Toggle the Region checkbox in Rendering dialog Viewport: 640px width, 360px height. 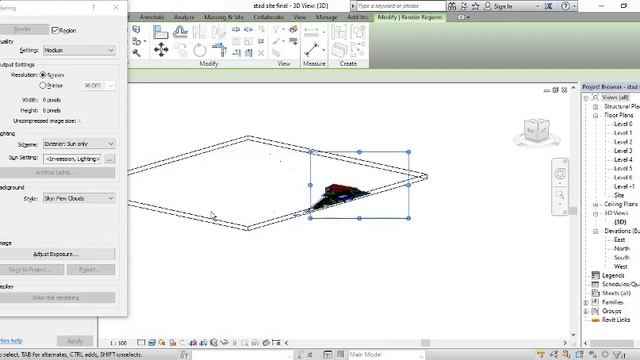tap(56, 31)
